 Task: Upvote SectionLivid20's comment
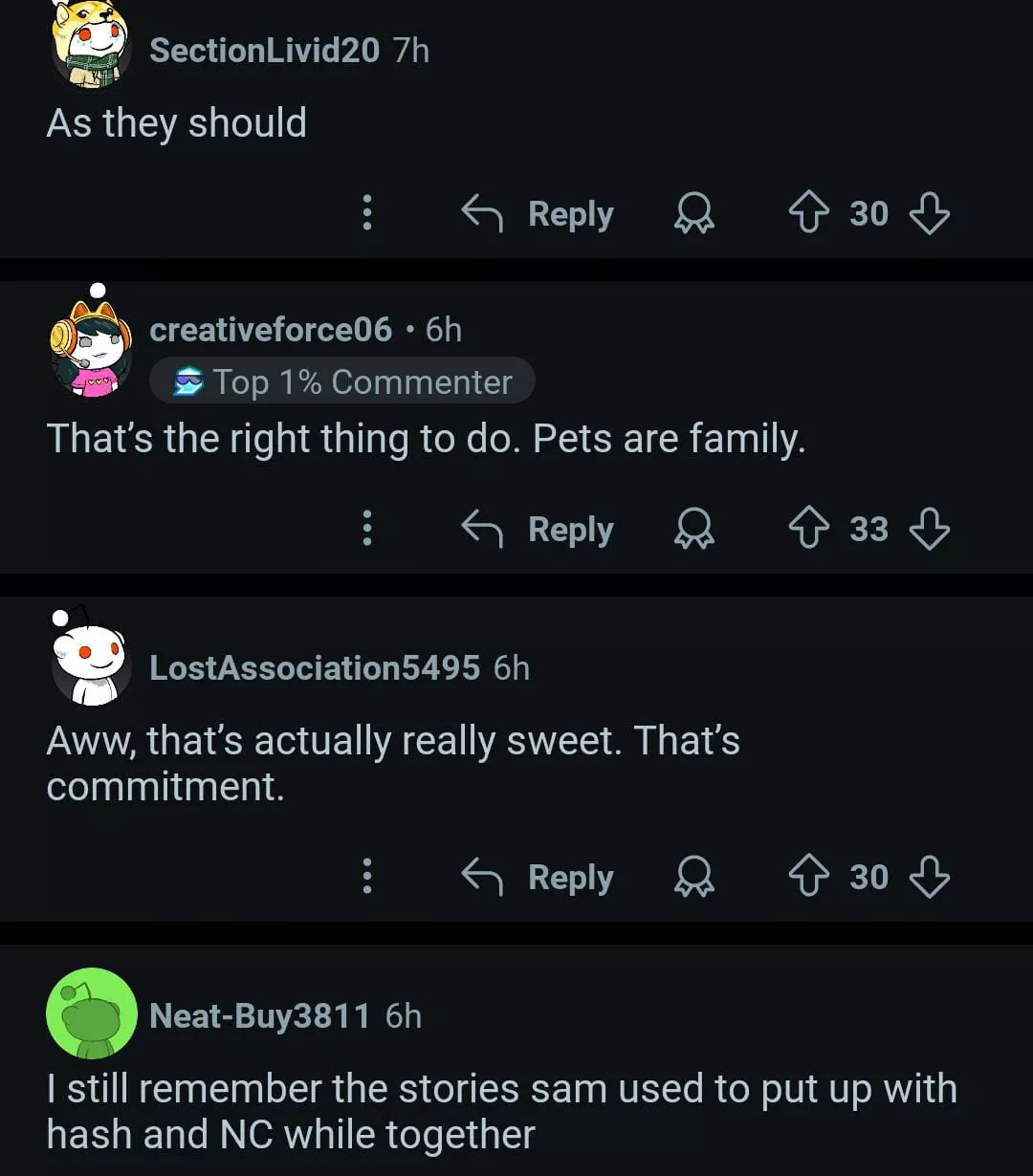(x=808, y=213)
